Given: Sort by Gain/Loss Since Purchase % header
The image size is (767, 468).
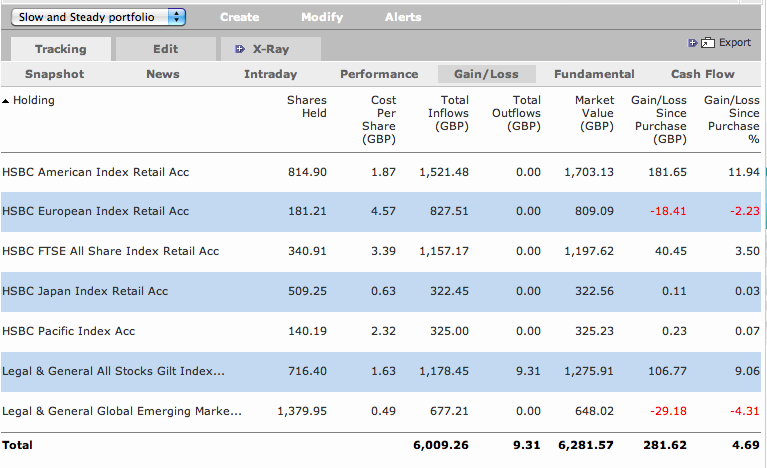Looking at the screenshot, I should (x=732, y=120).
